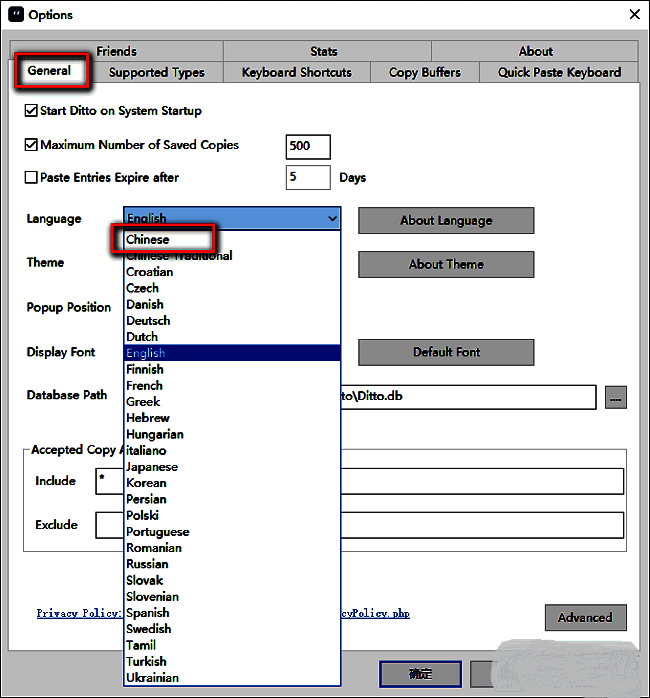This screenshot has width=650, height=698.
Task: Open the Stats tab
Action: [x=323, y=51]
